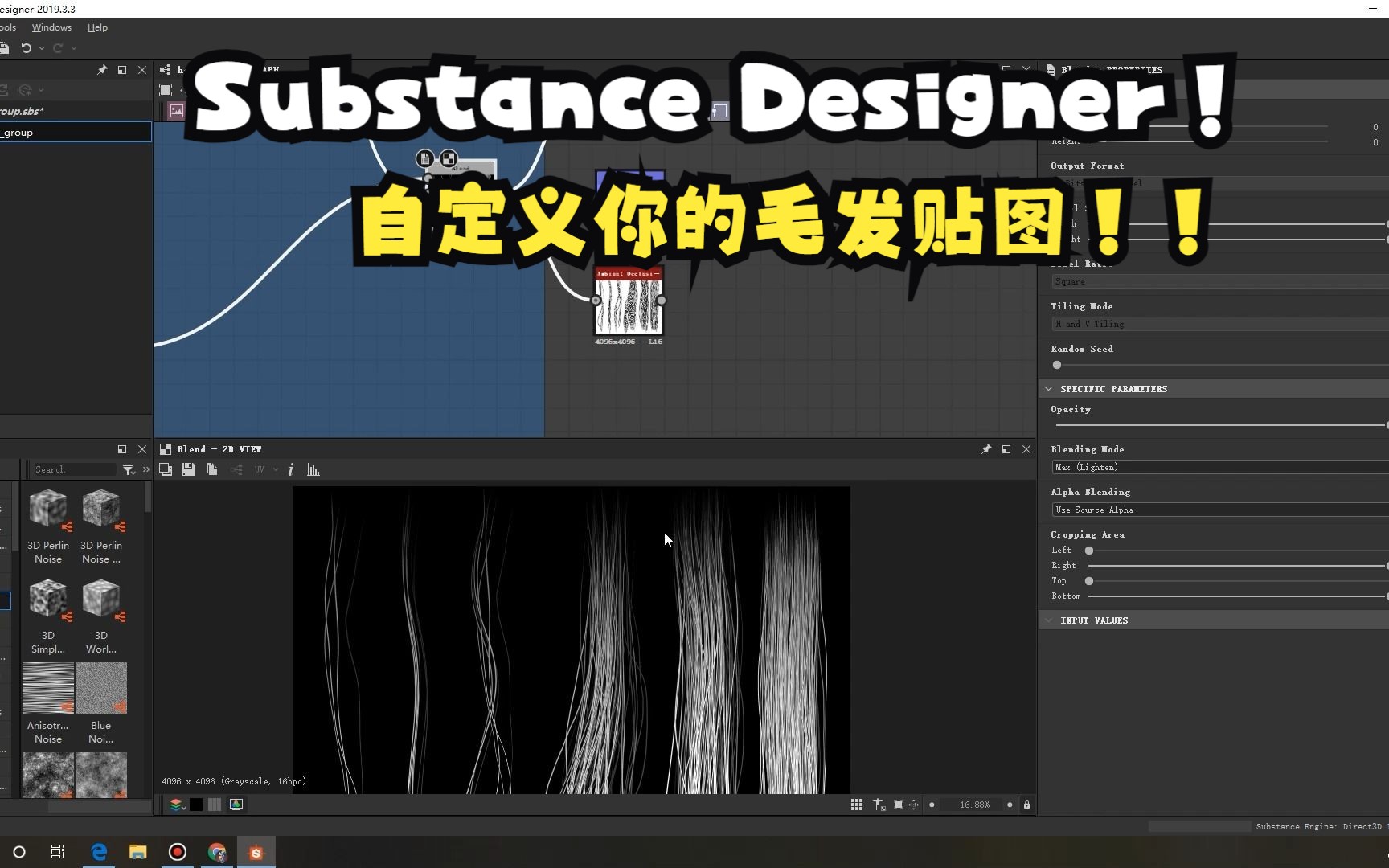This screenshot has height=868, width=1389.
Task: Click the Ambient Occlusion node output connector
Action: [661, 301]
